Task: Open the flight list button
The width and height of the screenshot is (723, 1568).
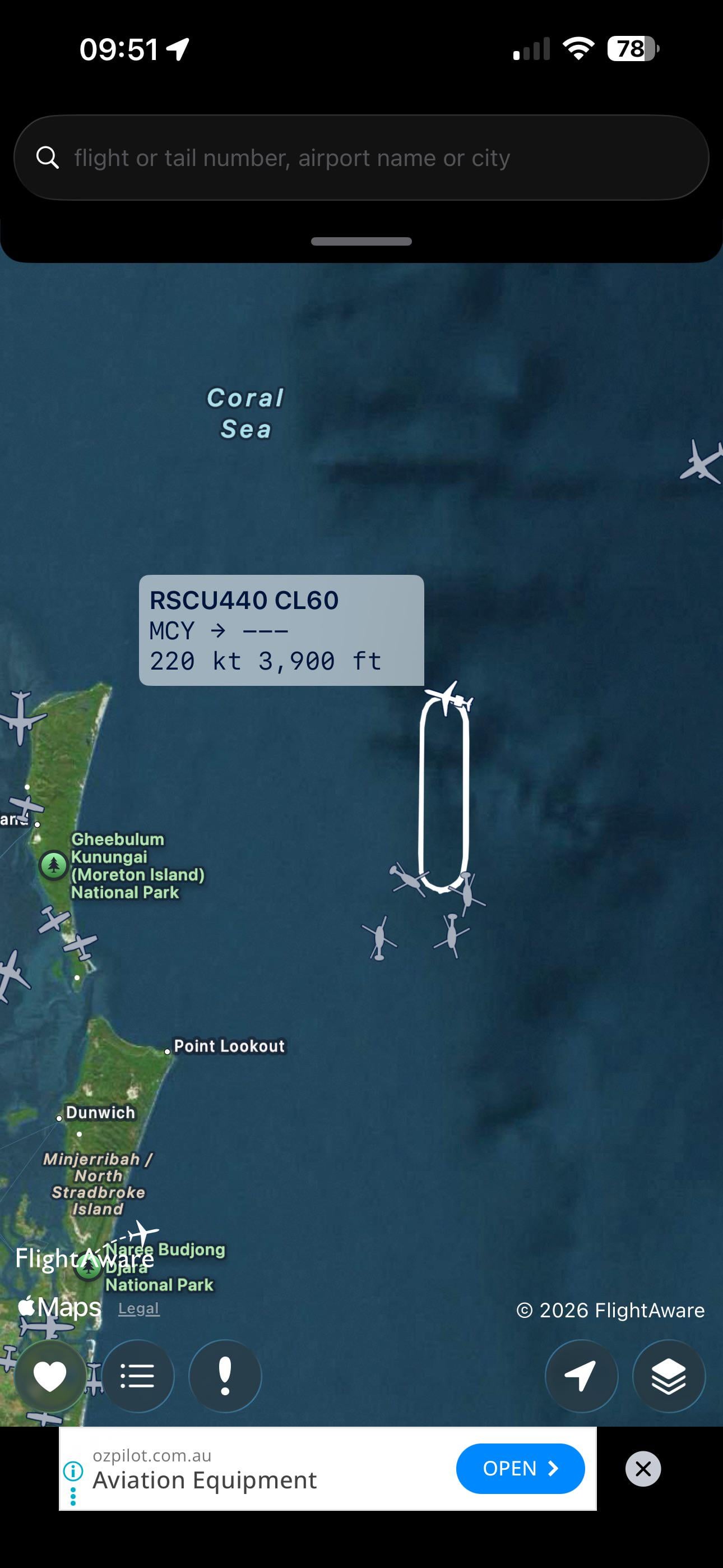Action: [x=137, y=1376]
